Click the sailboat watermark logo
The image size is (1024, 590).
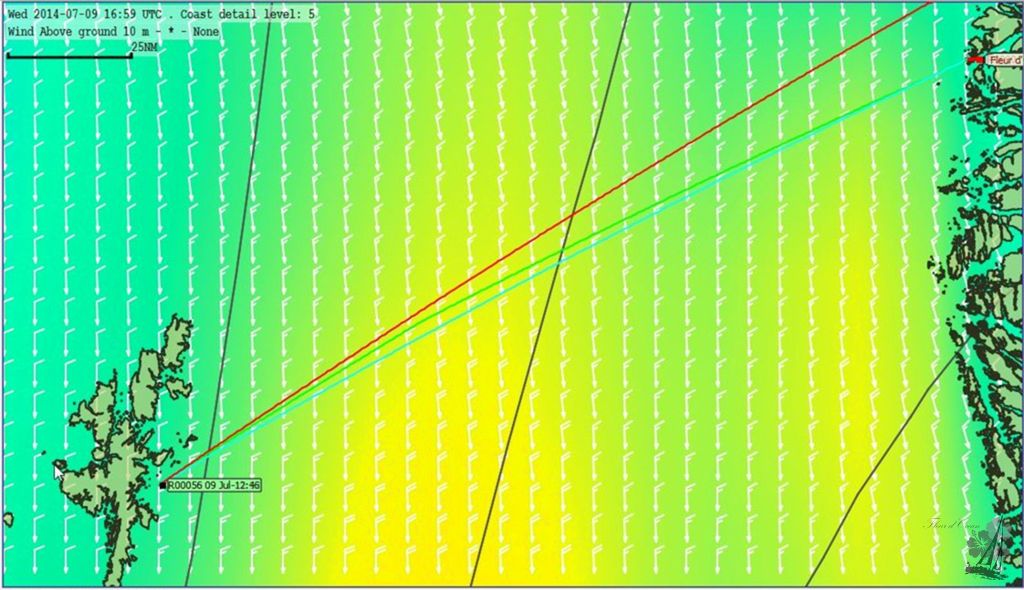984,548
